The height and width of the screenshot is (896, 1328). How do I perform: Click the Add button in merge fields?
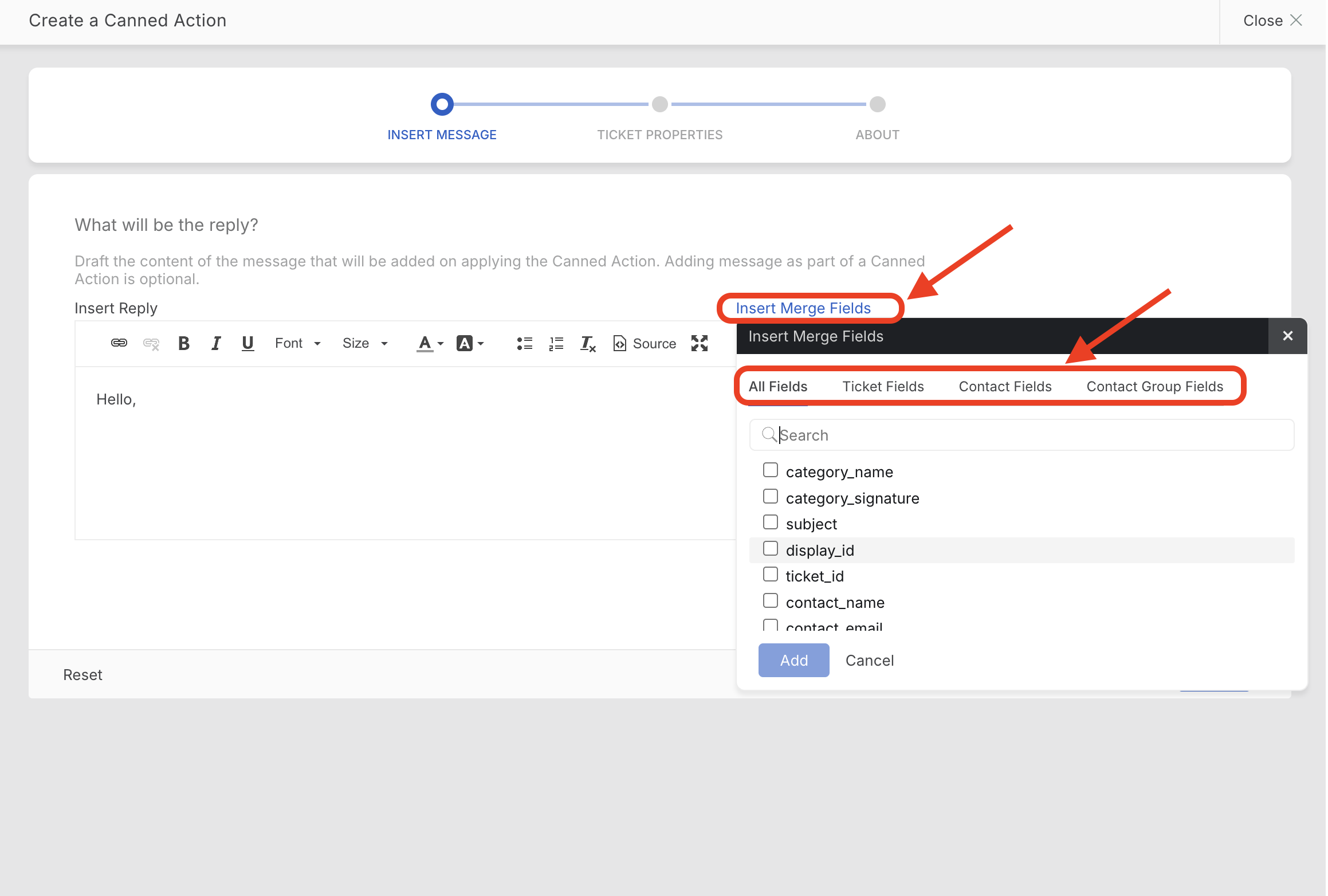[x=793, y=661]
